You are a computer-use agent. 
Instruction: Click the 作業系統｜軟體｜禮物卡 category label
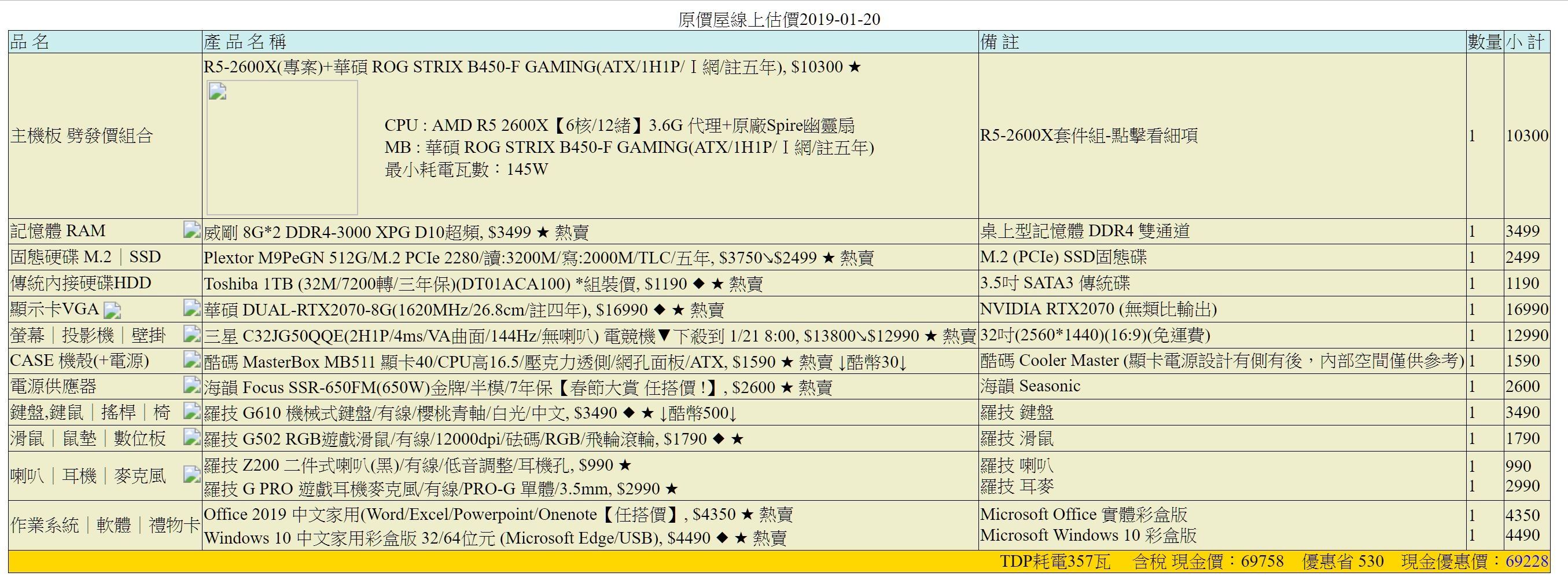pyautogui.click(x=105, y=525)
